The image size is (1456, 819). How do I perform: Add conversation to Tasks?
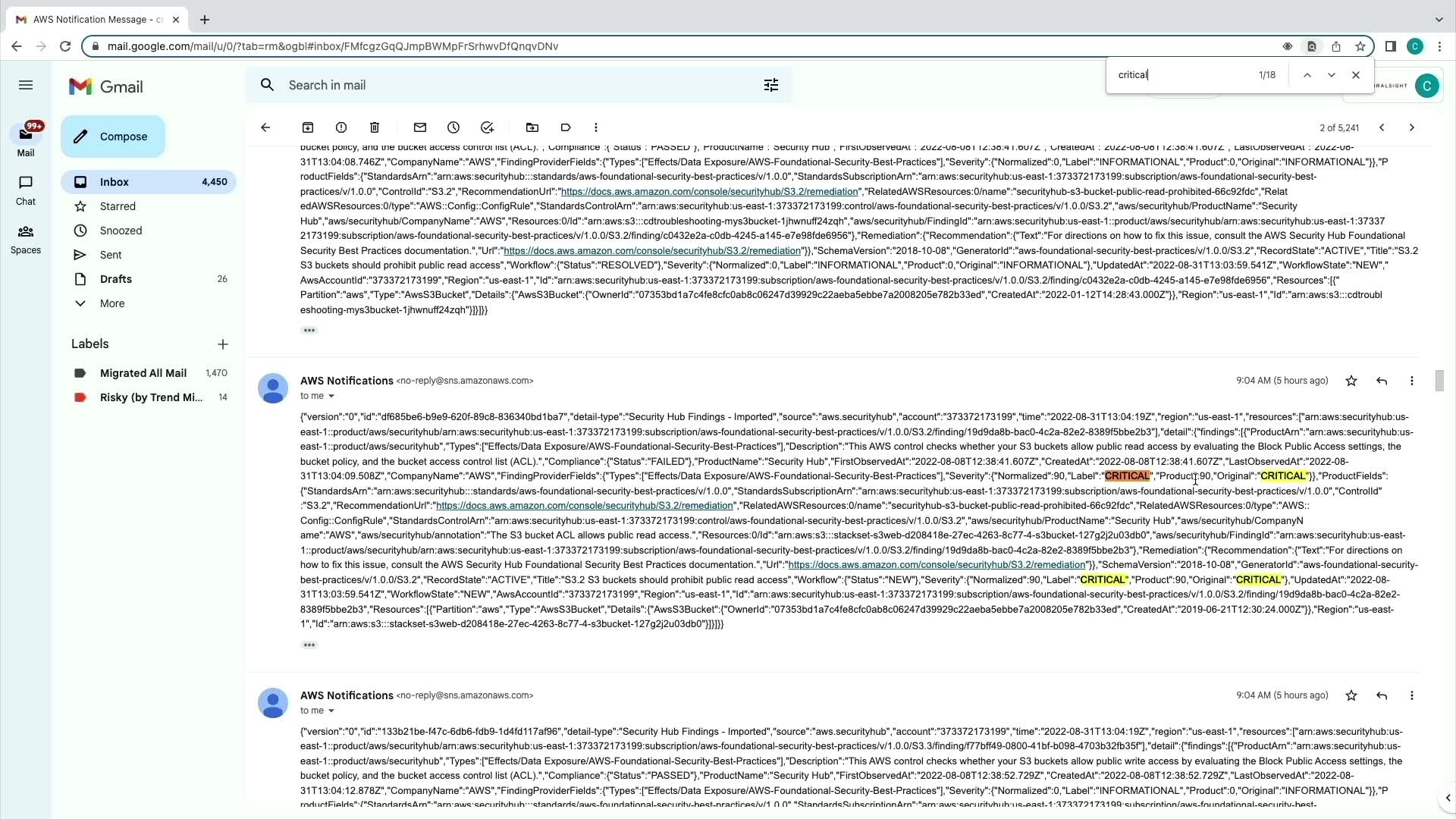coord(488,127)
